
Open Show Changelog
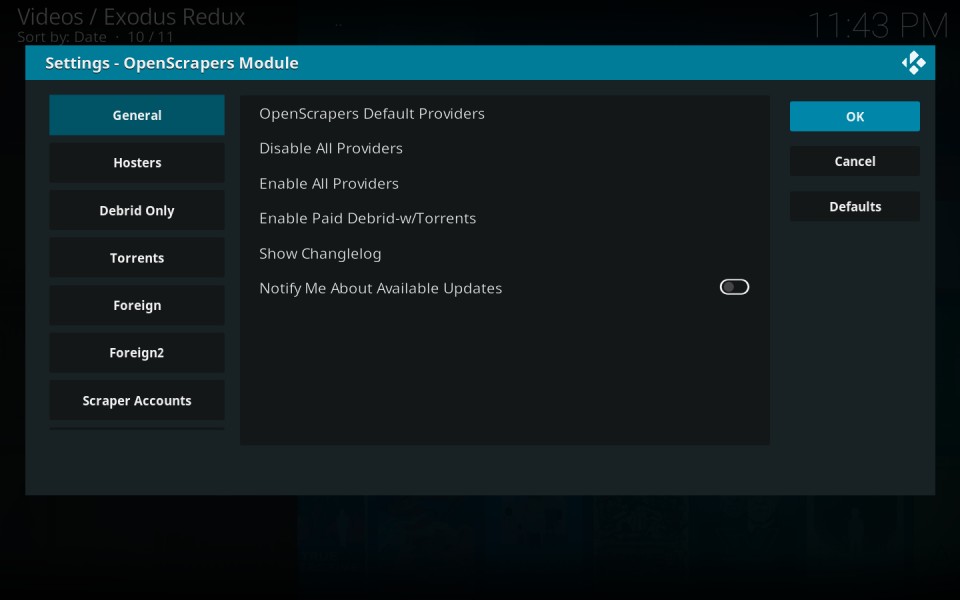(x=504, y=253)
